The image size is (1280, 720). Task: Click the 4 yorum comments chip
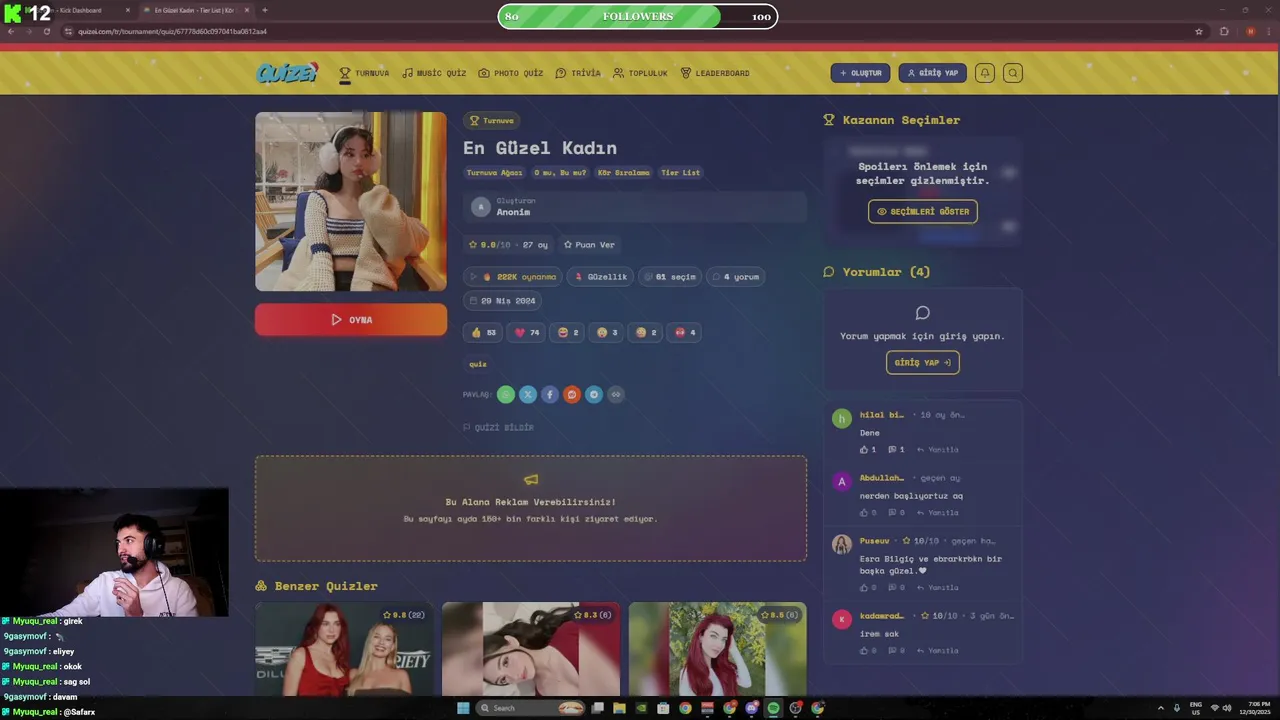[x=735, y=277]
